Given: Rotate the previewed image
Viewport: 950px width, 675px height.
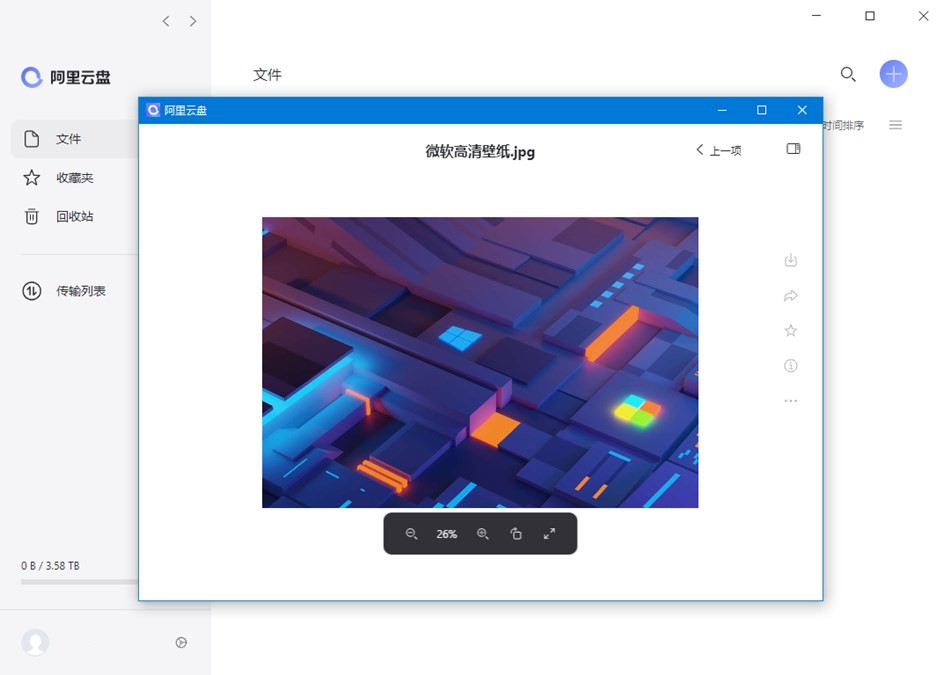Looking at the screenshot, I should pos(516,534).
